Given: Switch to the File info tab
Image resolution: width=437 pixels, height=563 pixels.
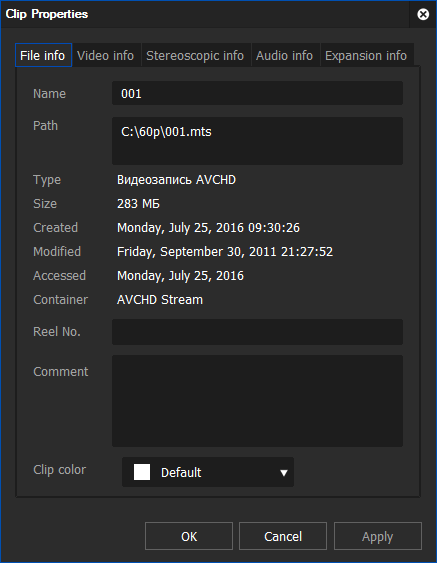Looking at the screenshot, I should tap(43, 55).
